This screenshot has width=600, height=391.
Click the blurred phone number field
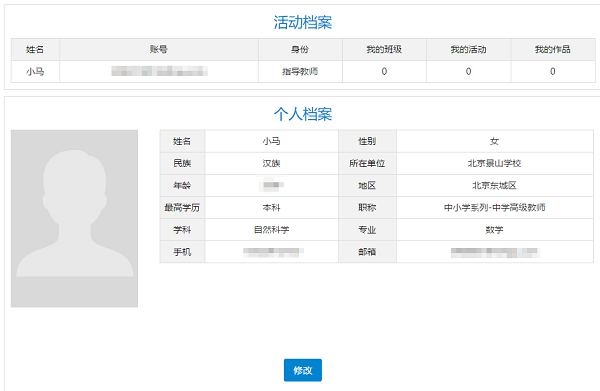[272, 252]
